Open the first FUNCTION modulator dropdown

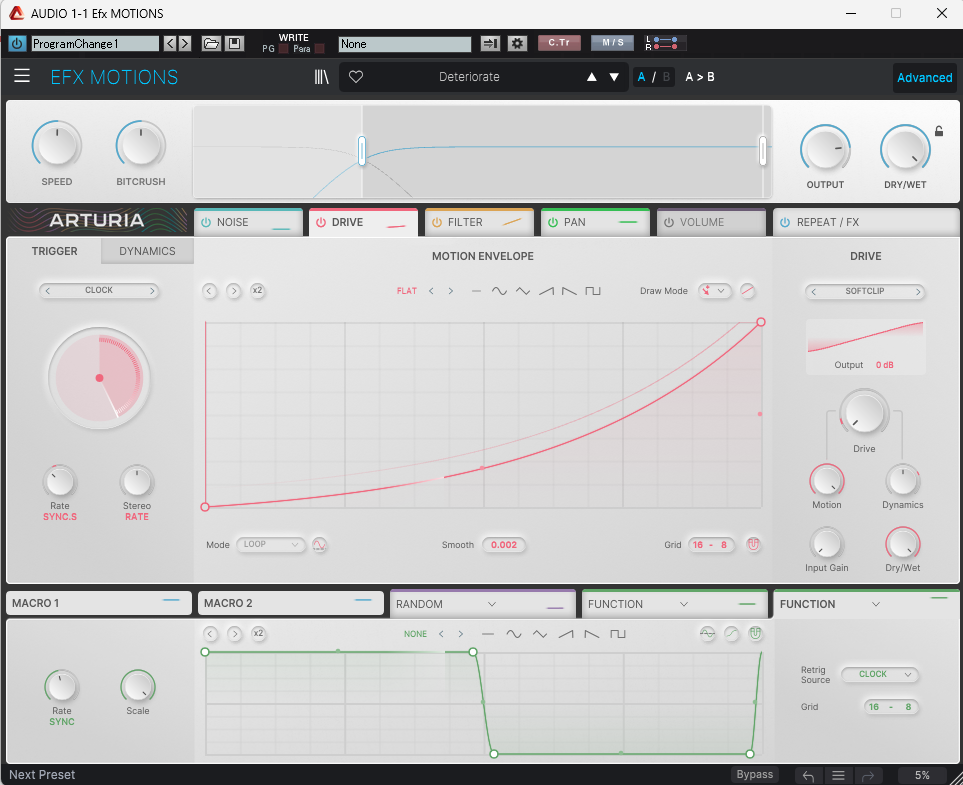coord(684,604)
